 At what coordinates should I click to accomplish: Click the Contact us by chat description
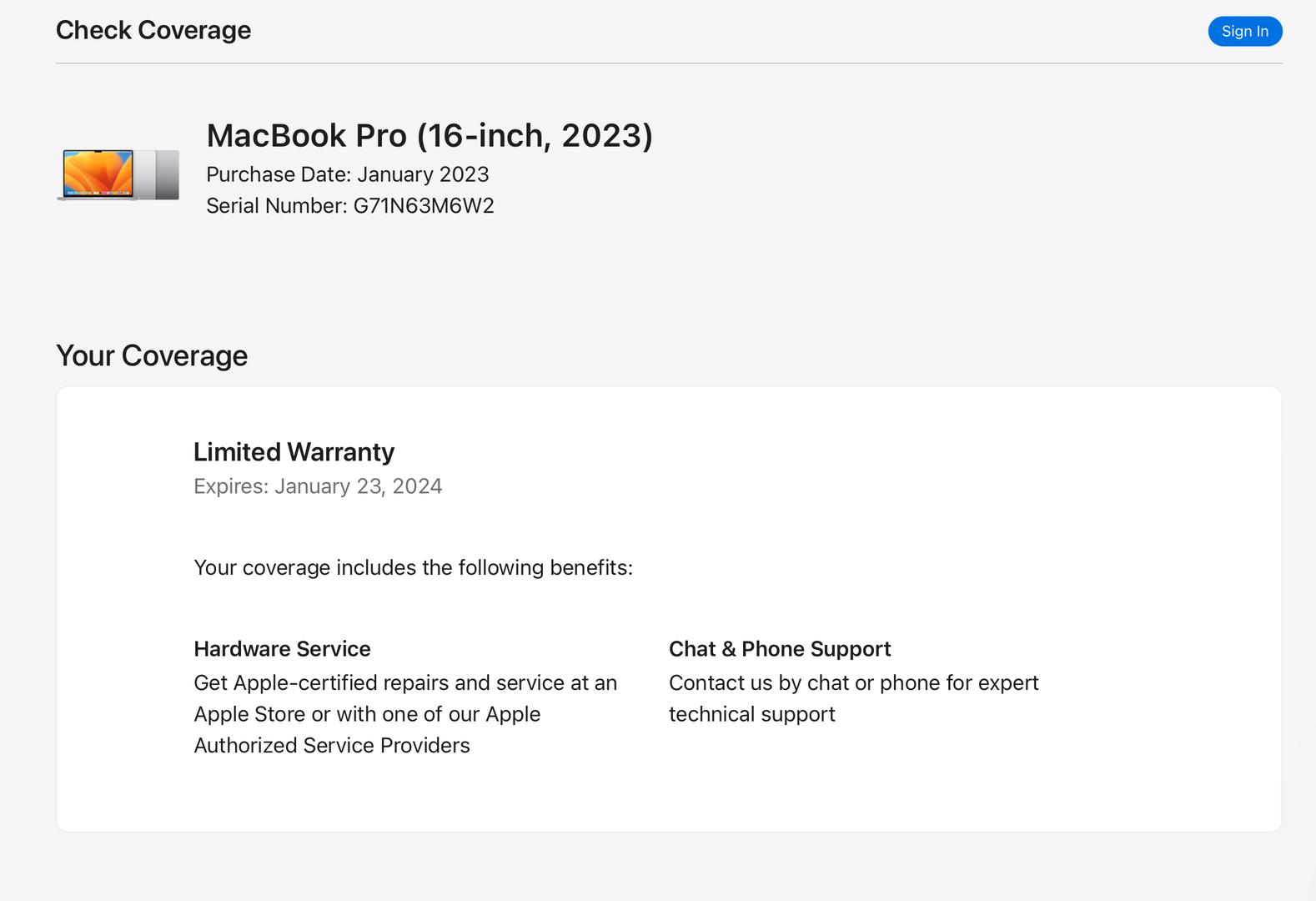853,682
